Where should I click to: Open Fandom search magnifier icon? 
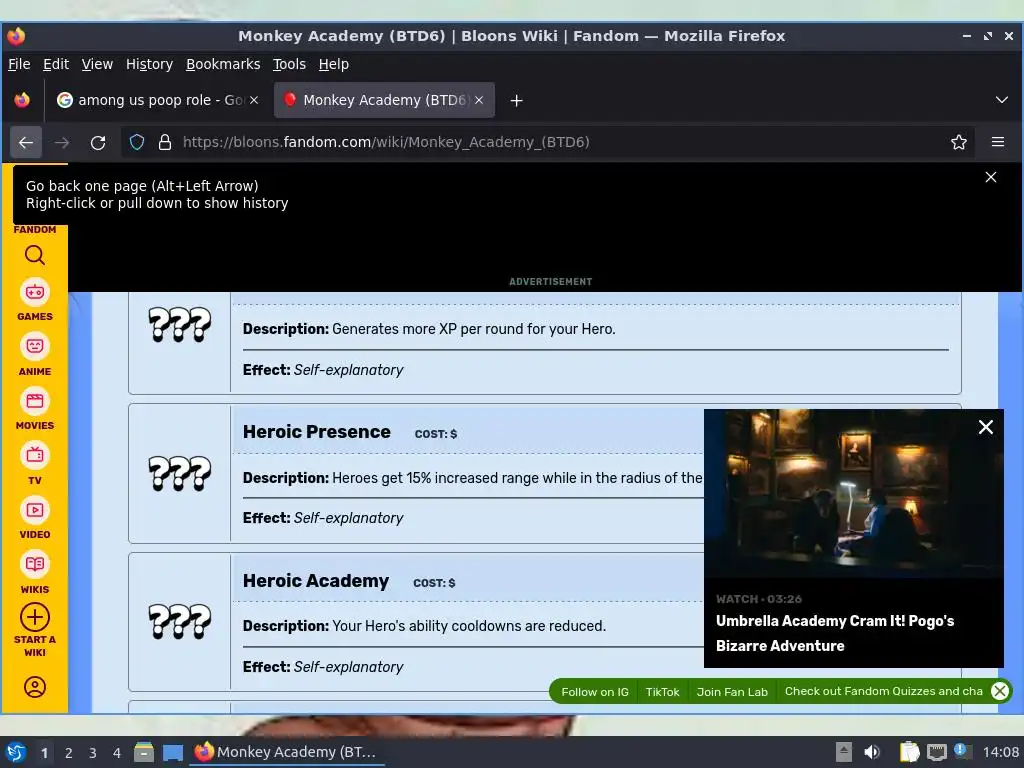click(x=35, y=255)
